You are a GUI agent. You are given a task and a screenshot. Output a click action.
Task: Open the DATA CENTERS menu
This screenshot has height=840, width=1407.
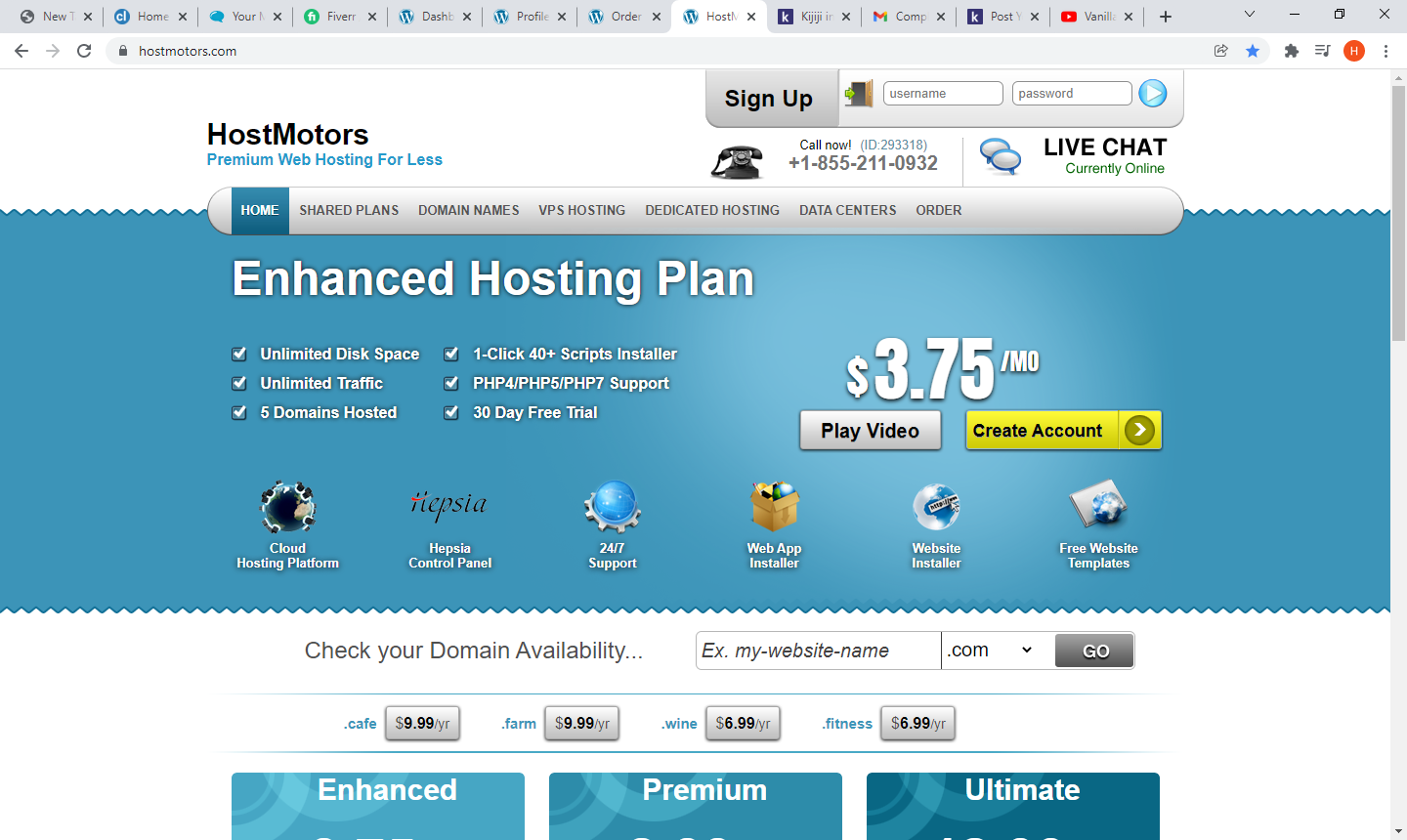pos(848,210)
